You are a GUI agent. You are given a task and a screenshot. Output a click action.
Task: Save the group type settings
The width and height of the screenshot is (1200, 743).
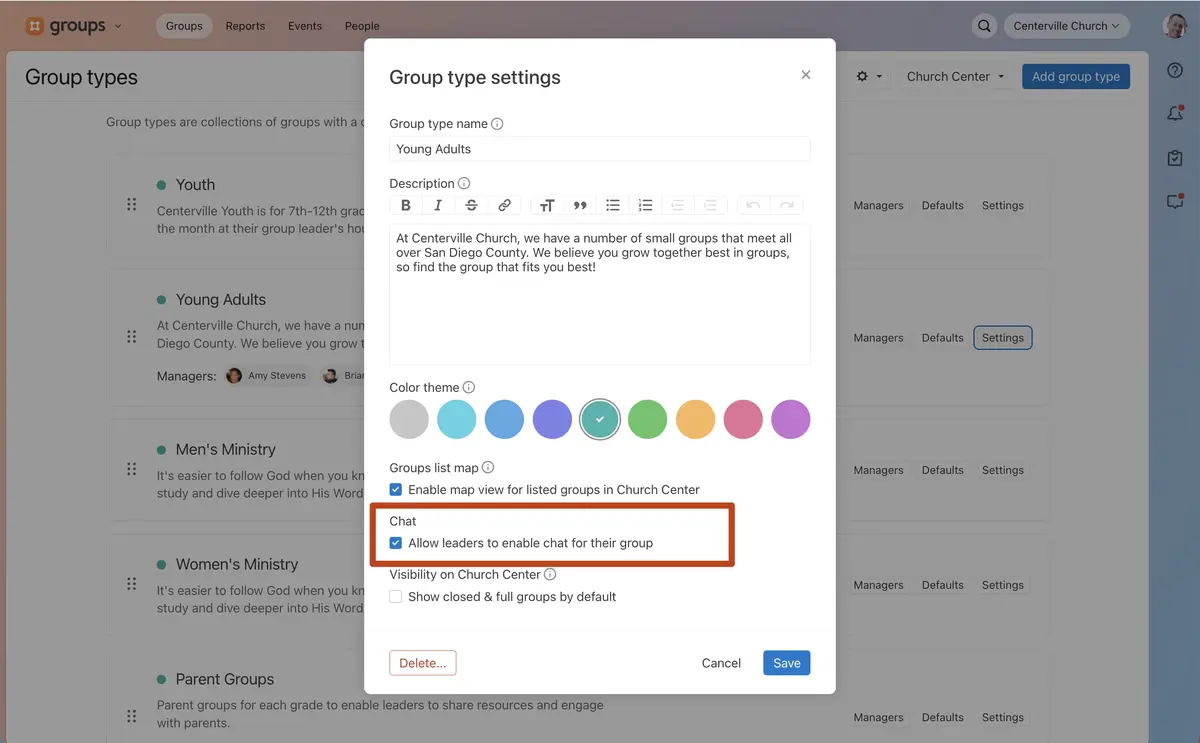(787, 663)
